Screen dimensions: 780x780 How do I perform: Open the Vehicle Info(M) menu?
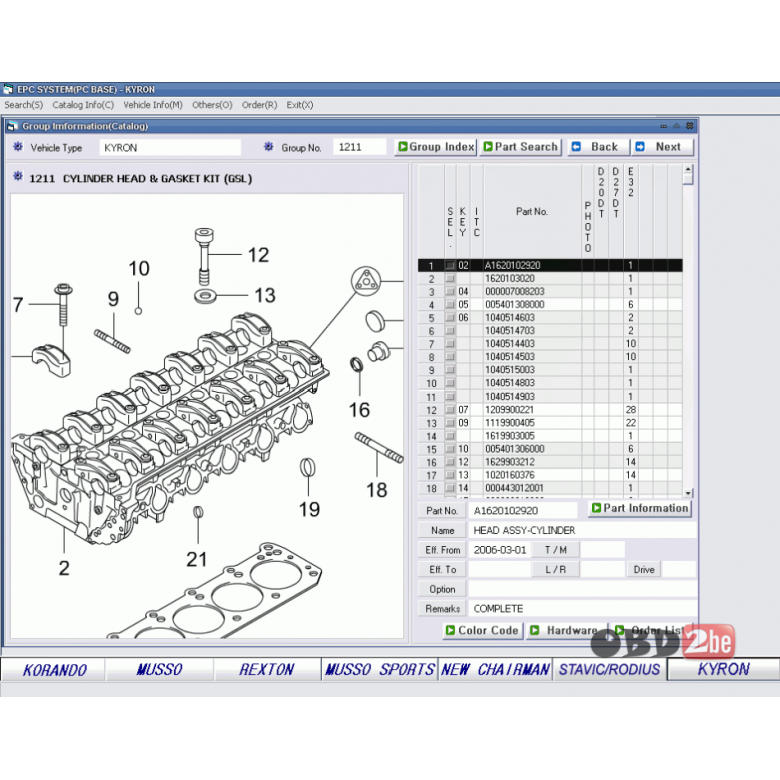[153, 105]
